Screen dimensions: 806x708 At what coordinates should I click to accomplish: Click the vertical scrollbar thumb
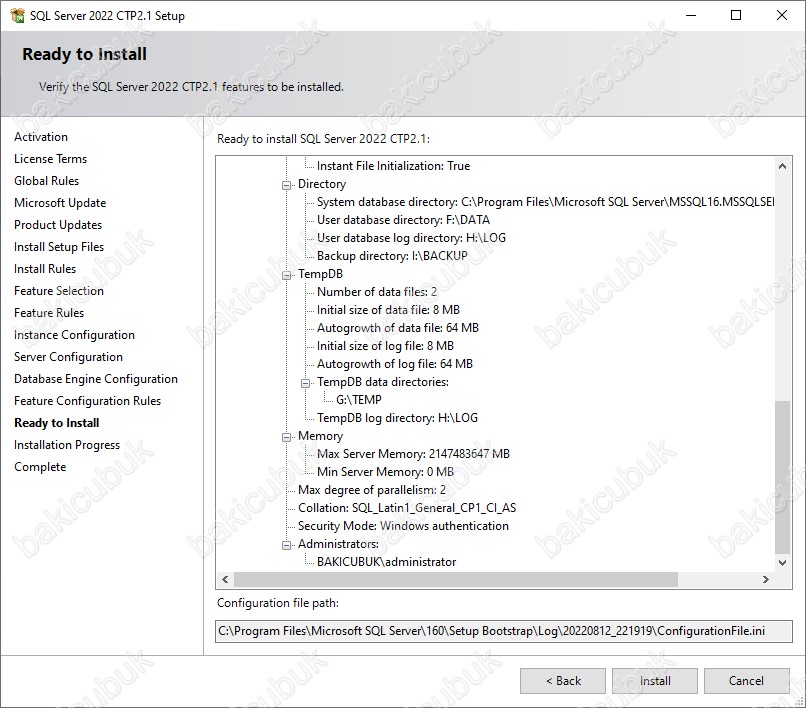(782, 477)
